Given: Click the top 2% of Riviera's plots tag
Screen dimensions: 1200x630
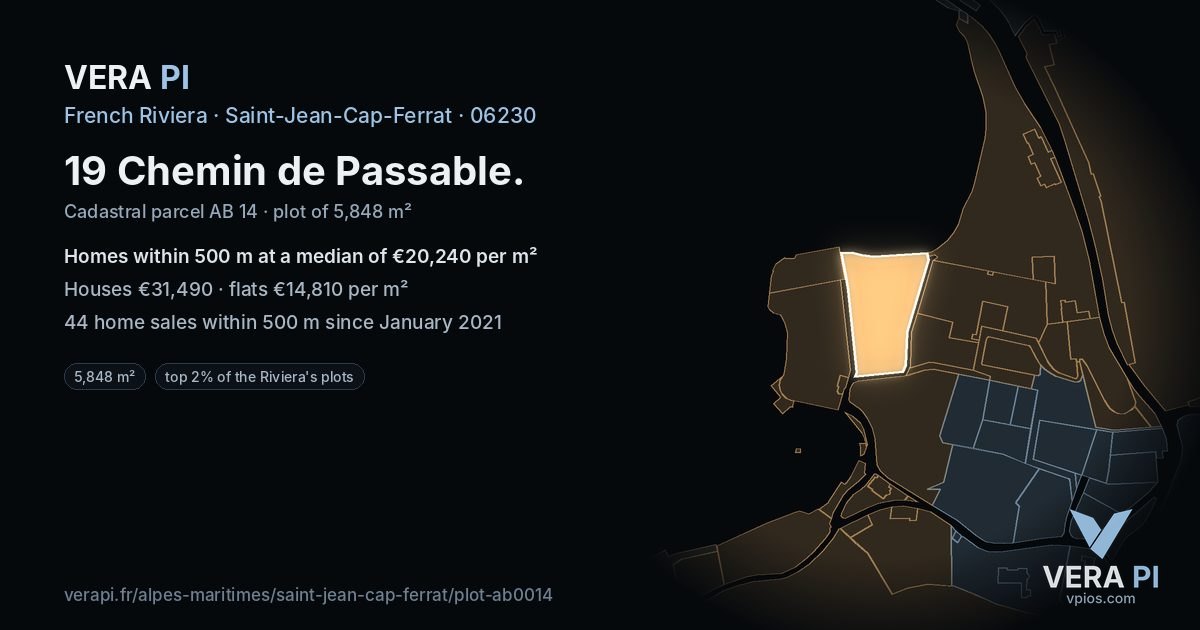Looking at the screenshot, I should [260, 377].
